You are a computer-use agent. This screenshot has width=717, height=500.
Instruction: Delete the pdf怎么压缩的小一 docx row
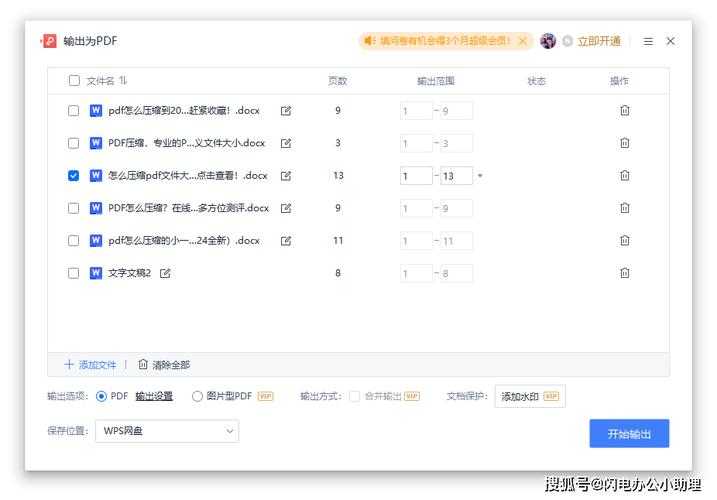pyautogui.click(x=625, y=240)
